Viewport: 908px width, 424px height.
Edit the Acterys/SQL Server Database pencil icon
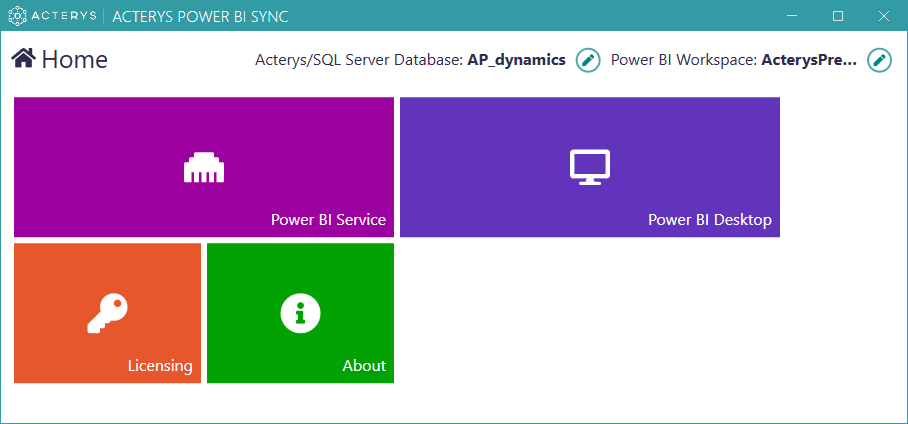[588, 60]
